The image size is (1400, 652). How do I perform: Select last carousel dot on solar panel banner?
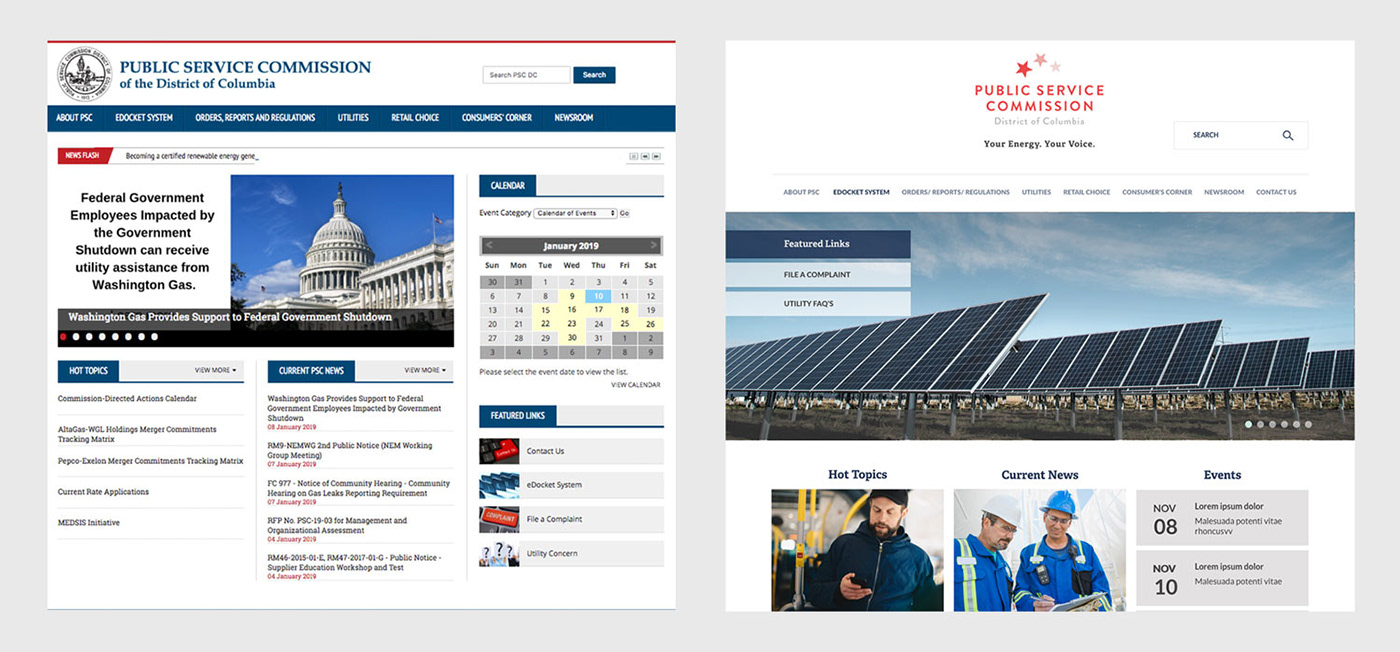pos(1308,424)
